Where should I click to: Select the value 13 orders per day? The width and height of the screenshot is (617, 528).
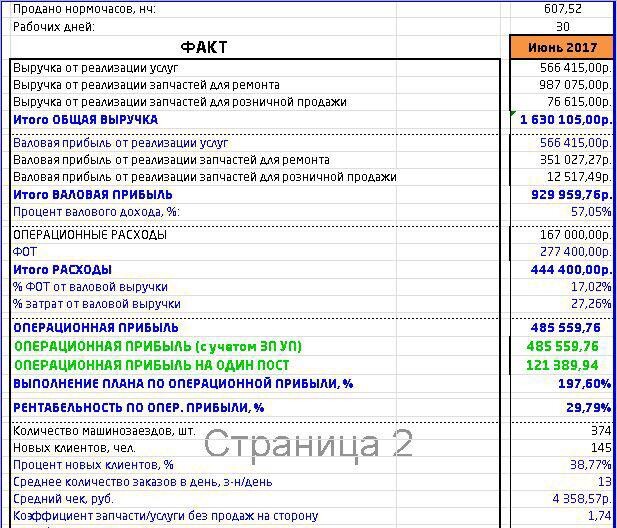[x=605, y=482]
